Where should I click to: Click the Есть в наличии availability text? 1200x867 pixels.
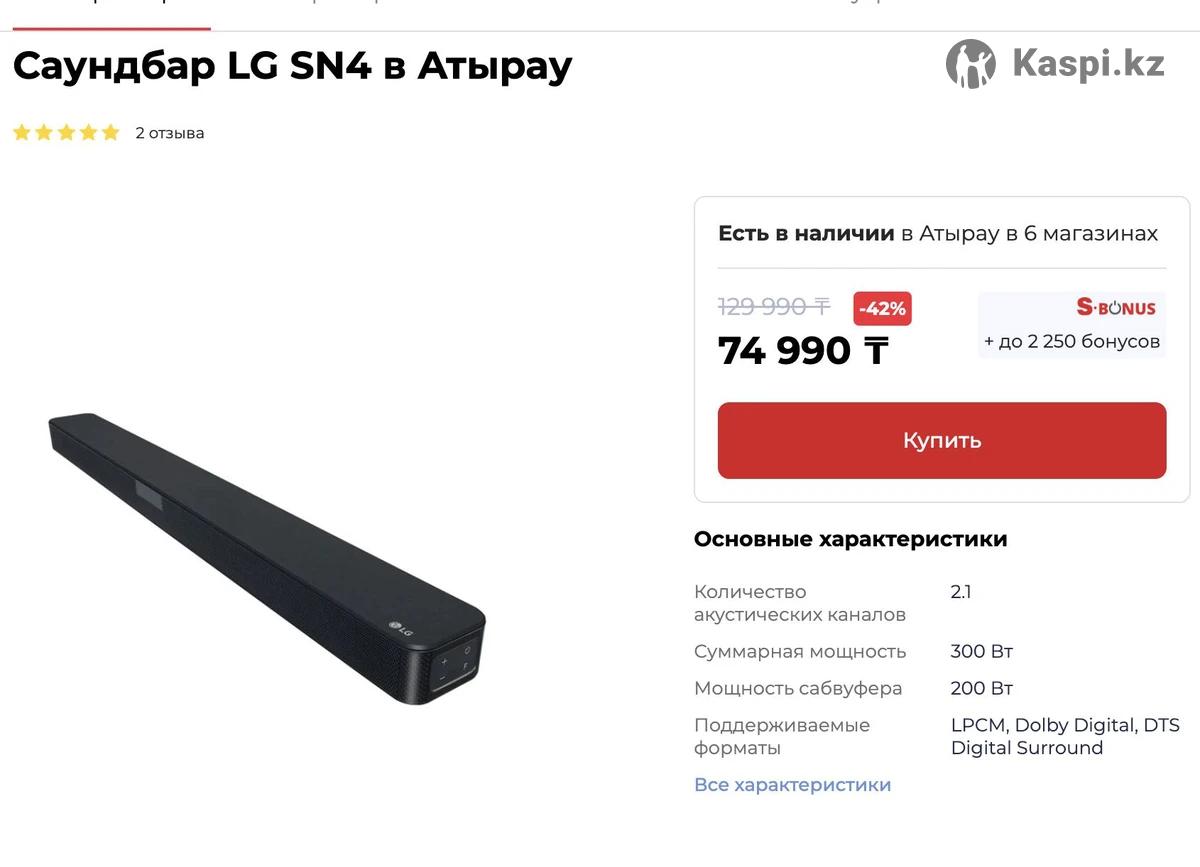click(x=806, y=234)
